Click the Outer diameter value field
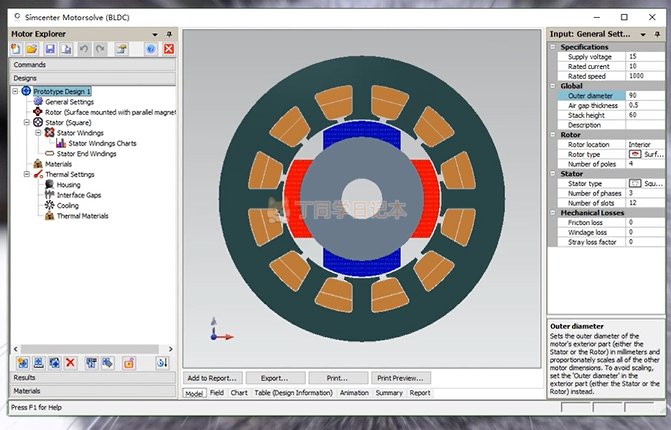The height and width of the screenshot is (430, 671). pos(645,96)
